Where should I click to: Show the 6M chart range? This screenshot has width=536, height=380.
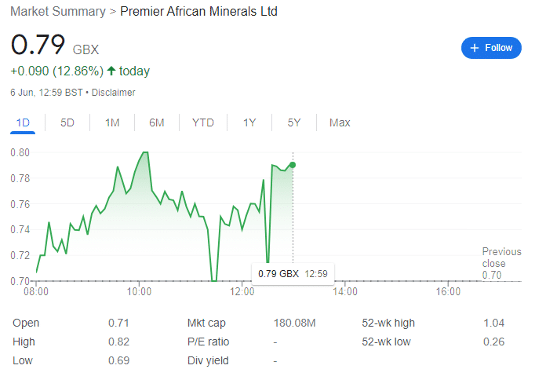[x=157, y=122]
